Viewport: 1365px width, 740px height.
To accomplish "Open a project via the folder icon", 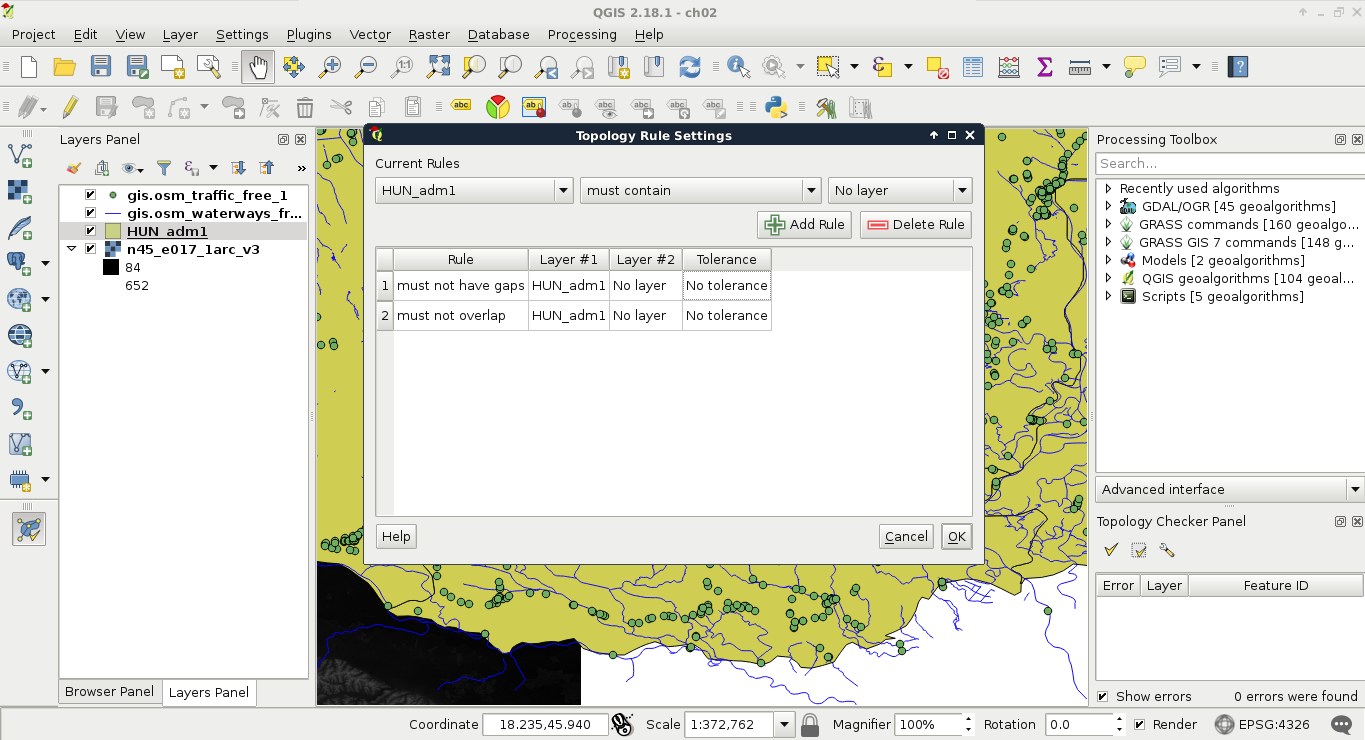I will [x=64, y=67].
